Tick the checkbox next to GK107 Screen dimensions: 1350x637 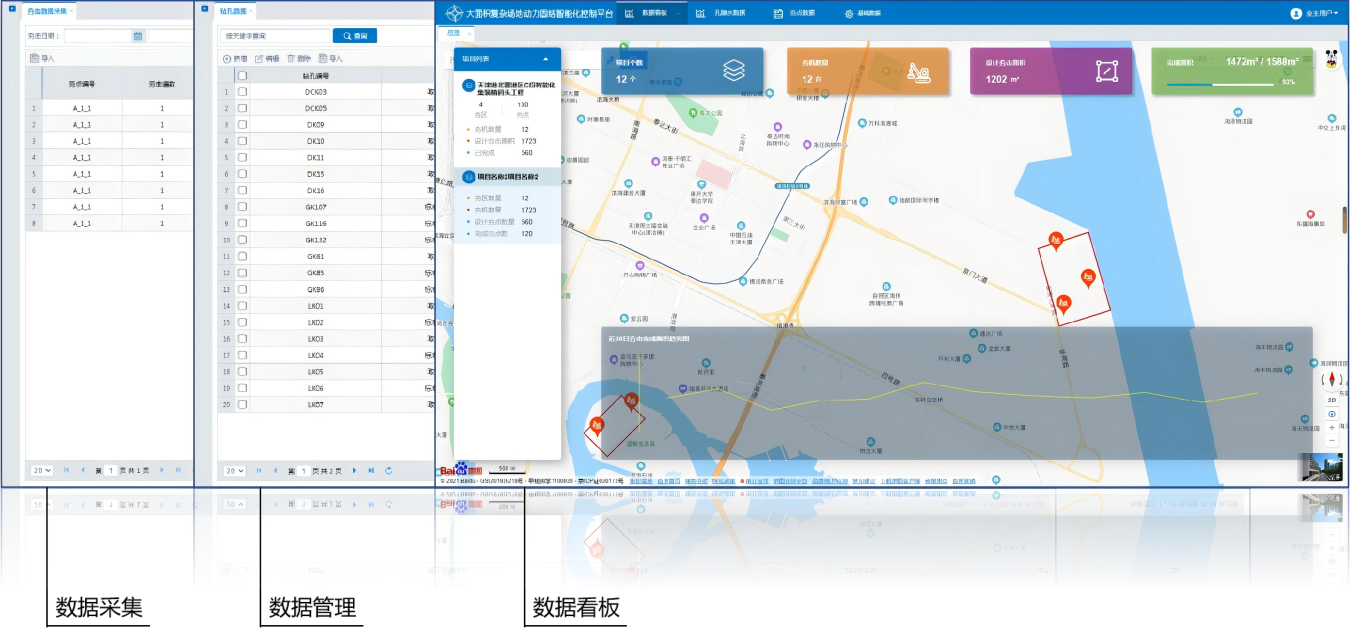click(242, 207)
